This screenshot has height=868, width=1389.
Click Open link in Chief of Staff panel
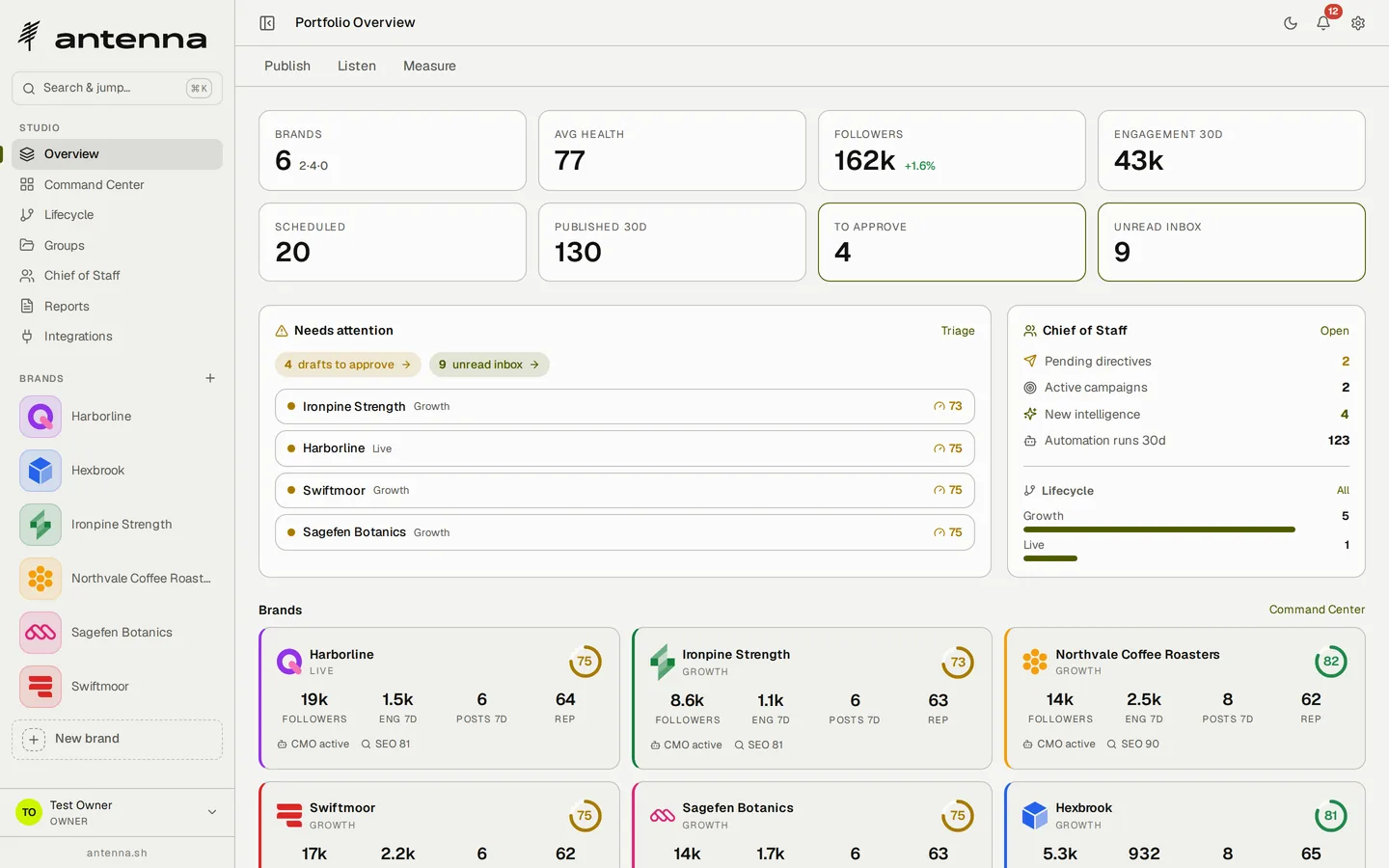(x=1334, y=331)
